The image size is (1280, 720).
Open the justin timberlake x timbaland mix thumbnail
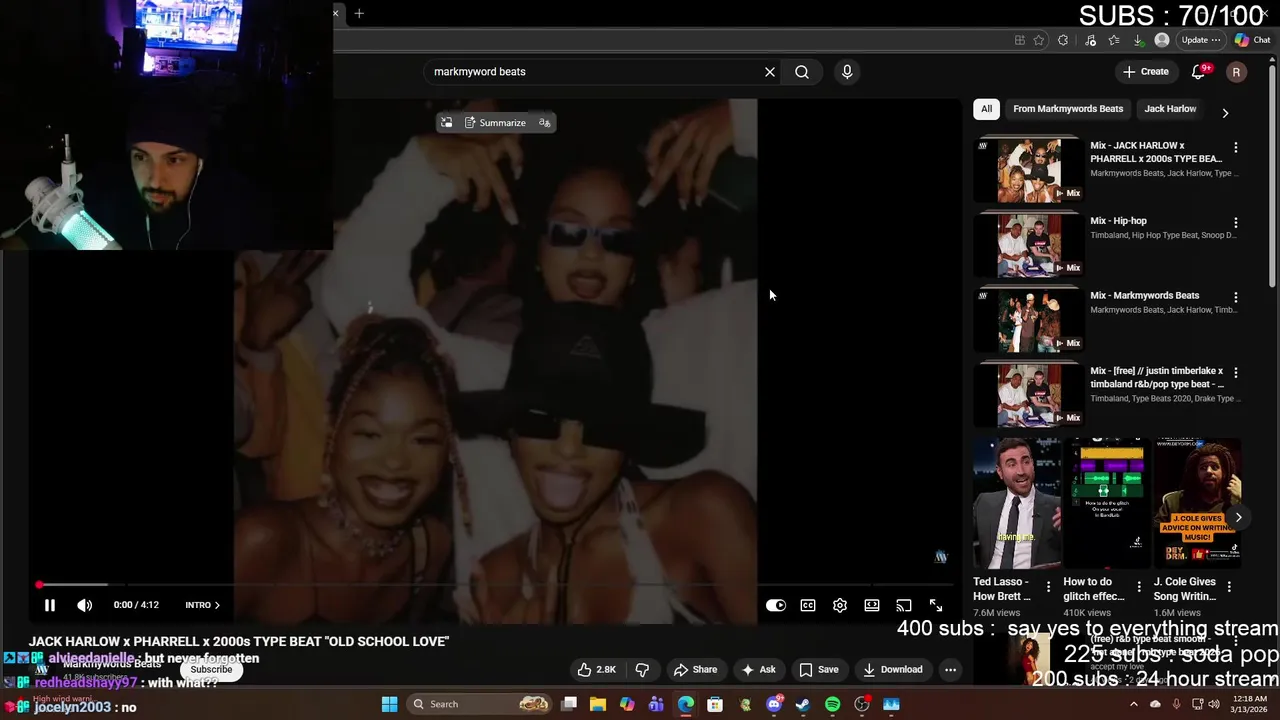pyautogui.click(x=1029, y=395)
